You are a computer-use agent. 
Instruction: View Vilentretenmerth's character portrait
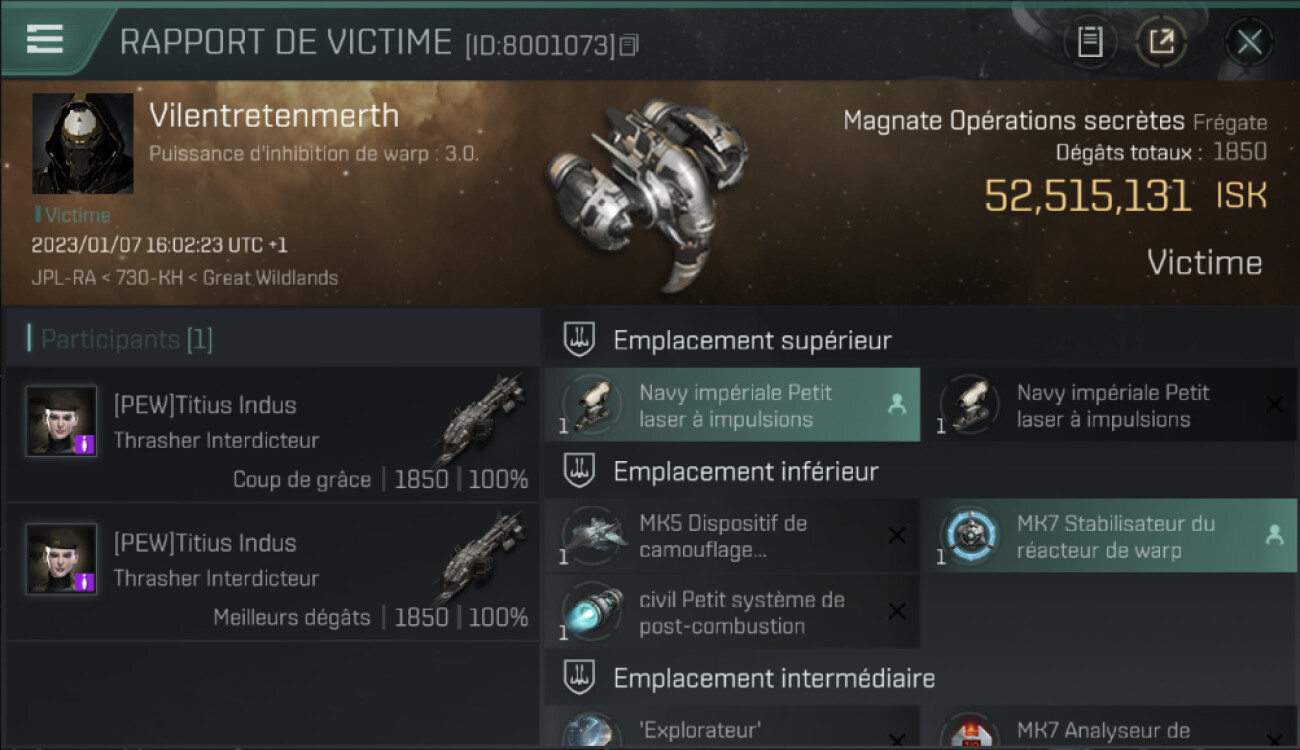(83, 144)
